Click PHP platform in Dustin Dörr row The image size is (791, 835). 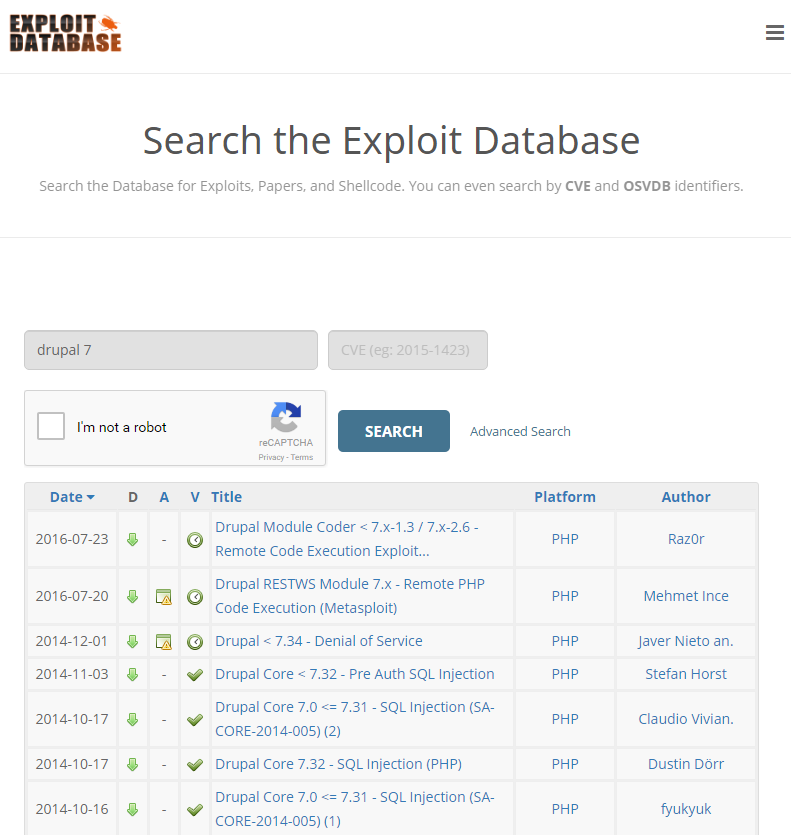tap(565, 764)
